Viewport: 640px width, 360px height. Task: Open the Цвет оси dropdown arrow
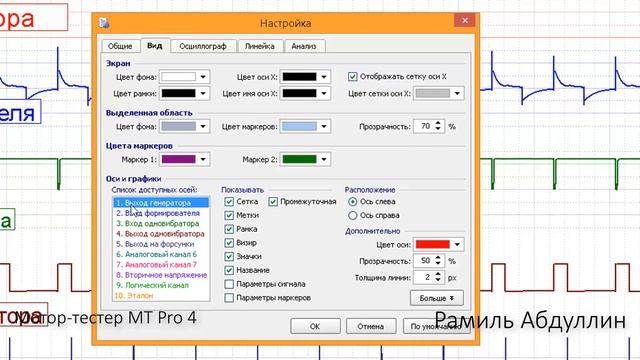point(457,244)
